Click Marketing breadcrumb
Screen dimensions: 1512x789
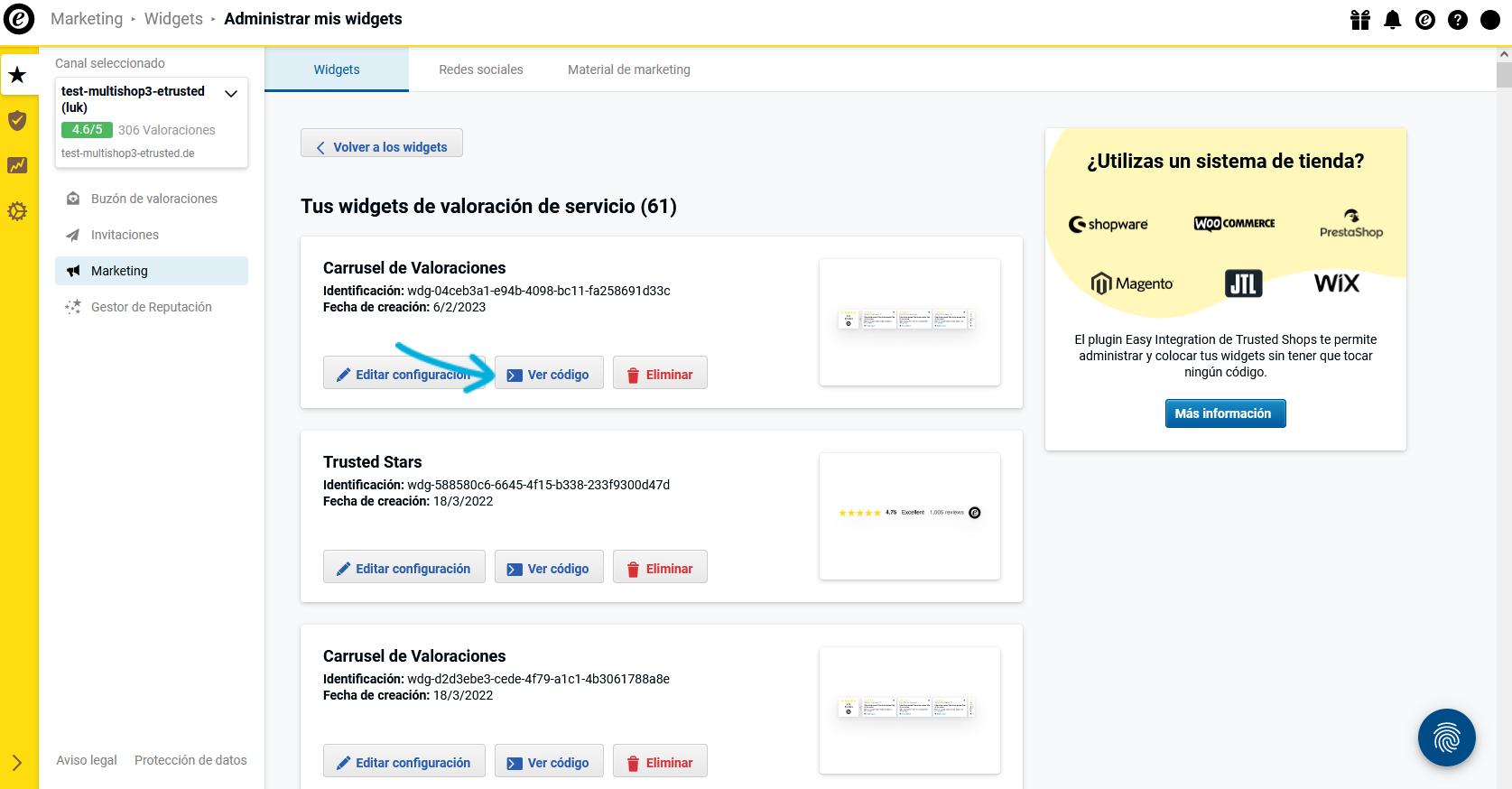point(87,19)
